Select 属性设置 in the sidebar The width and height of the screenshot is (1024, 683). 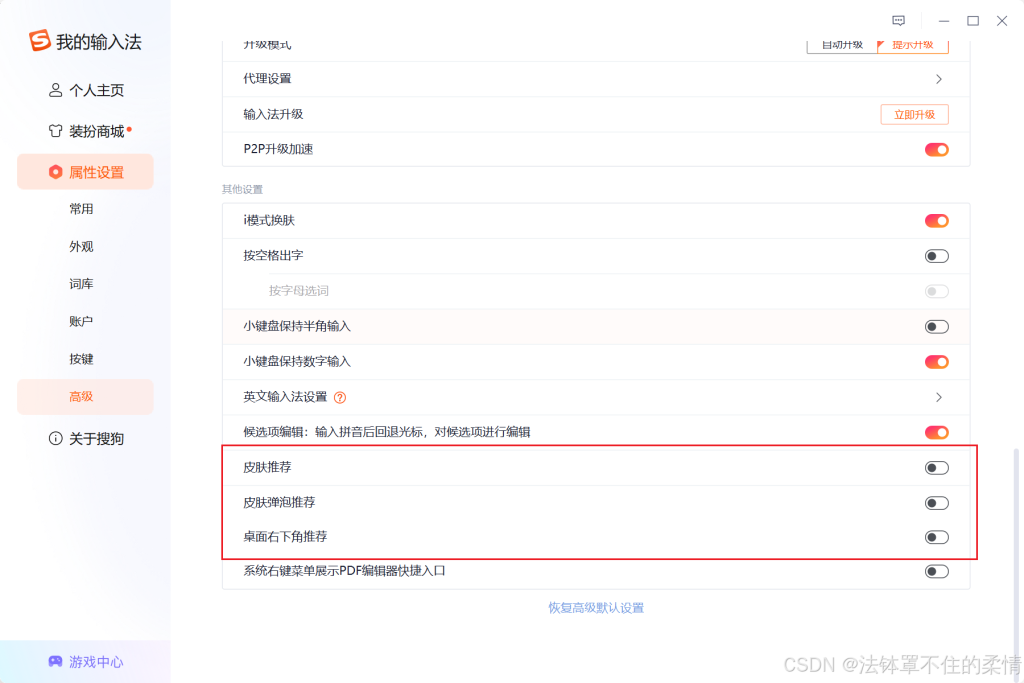pyautogui.click(x=85, y=172)
